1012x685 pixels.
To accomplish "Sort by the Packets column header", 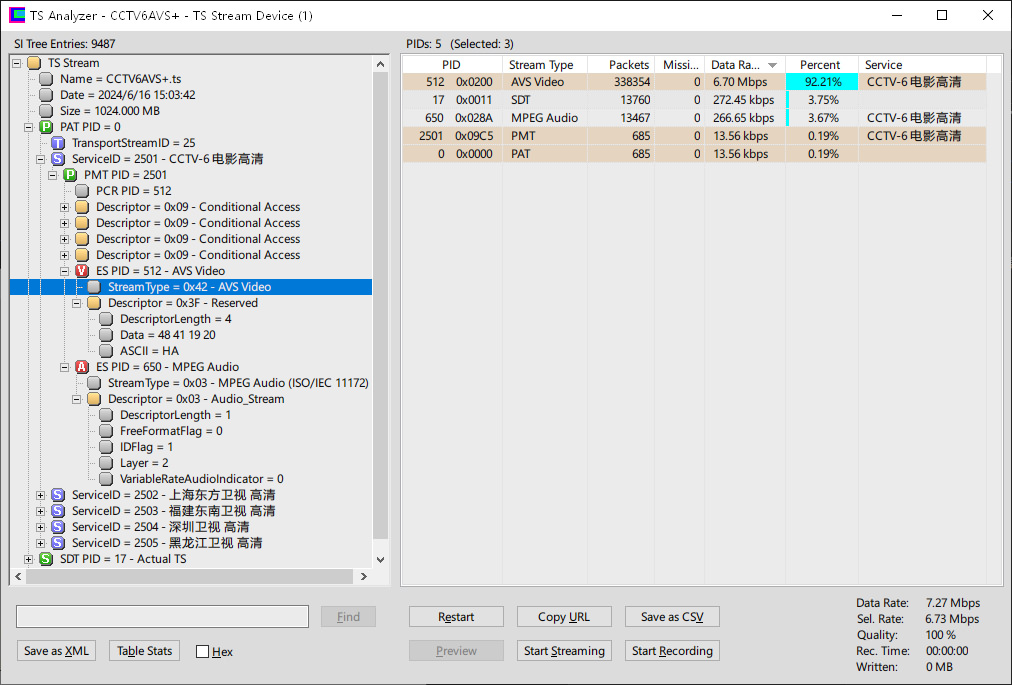I will pos(621,65).
